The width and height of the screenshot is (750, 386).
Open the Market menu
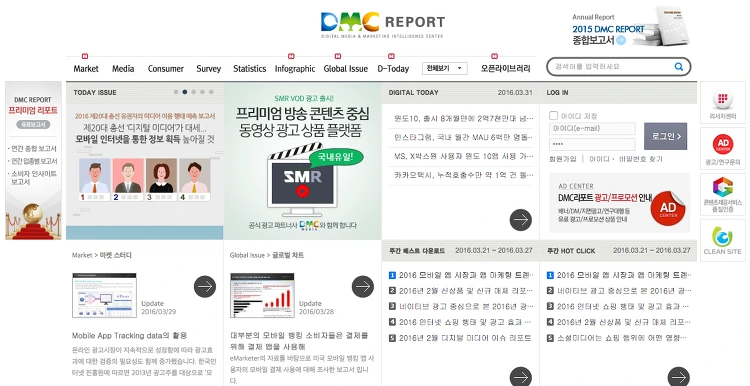coord(86,69)
